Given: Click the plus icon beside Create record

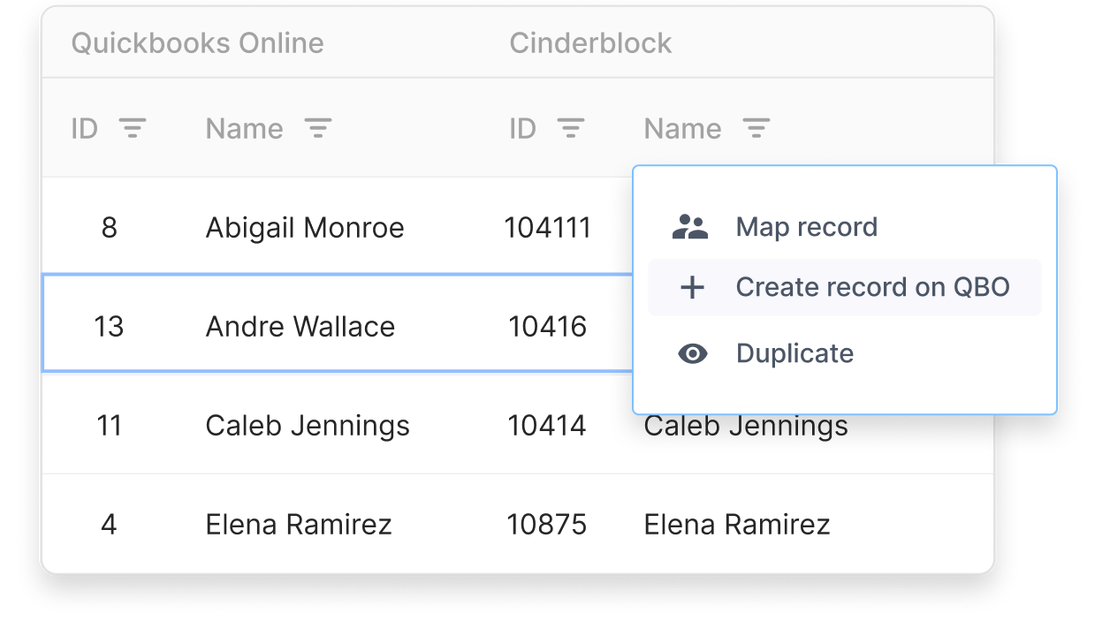Looking at the screenshot, I should [x=692, y=288].
